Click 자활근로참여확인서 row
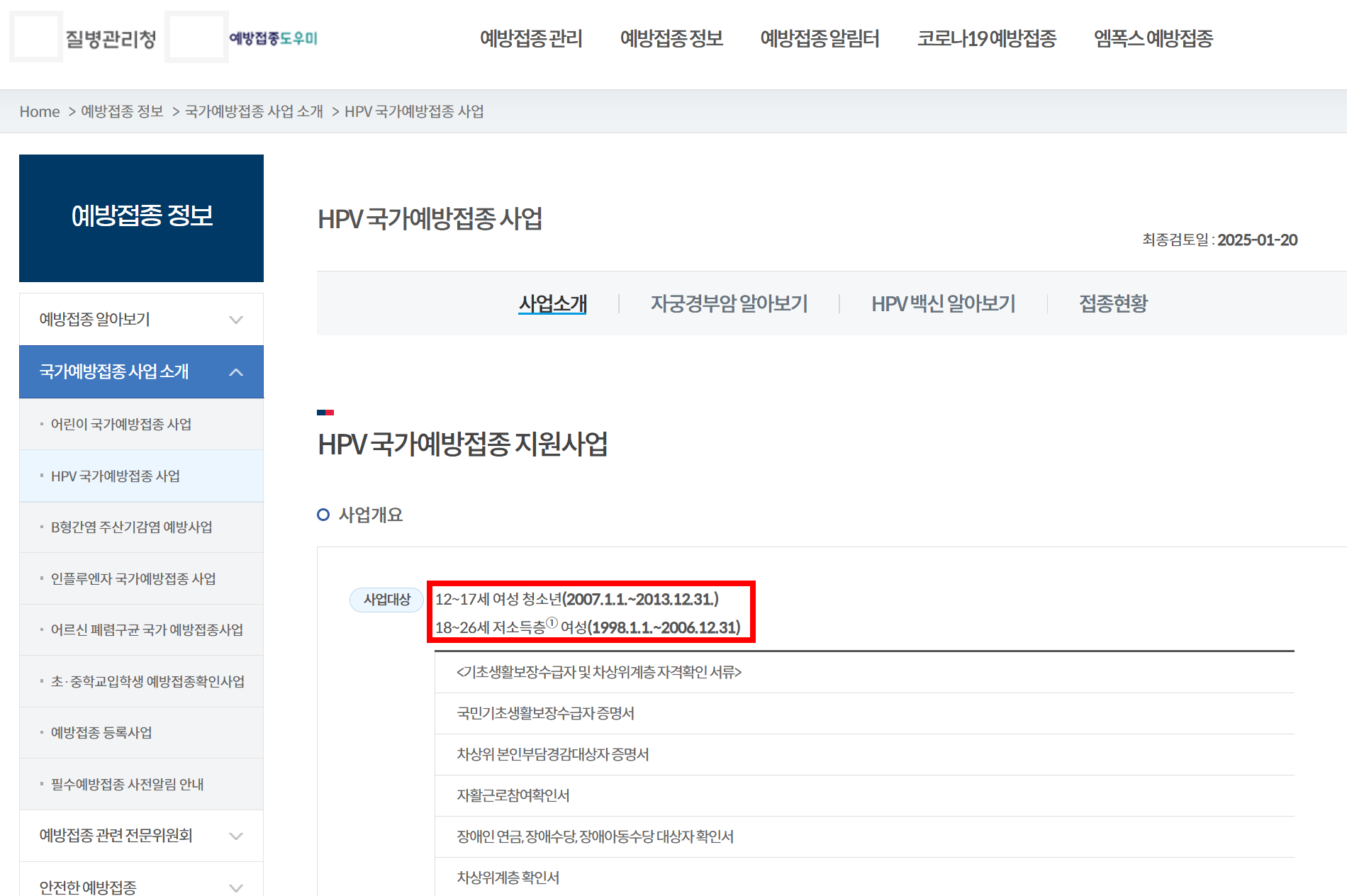Screen dimensions: 1347x896 (864, 795)
